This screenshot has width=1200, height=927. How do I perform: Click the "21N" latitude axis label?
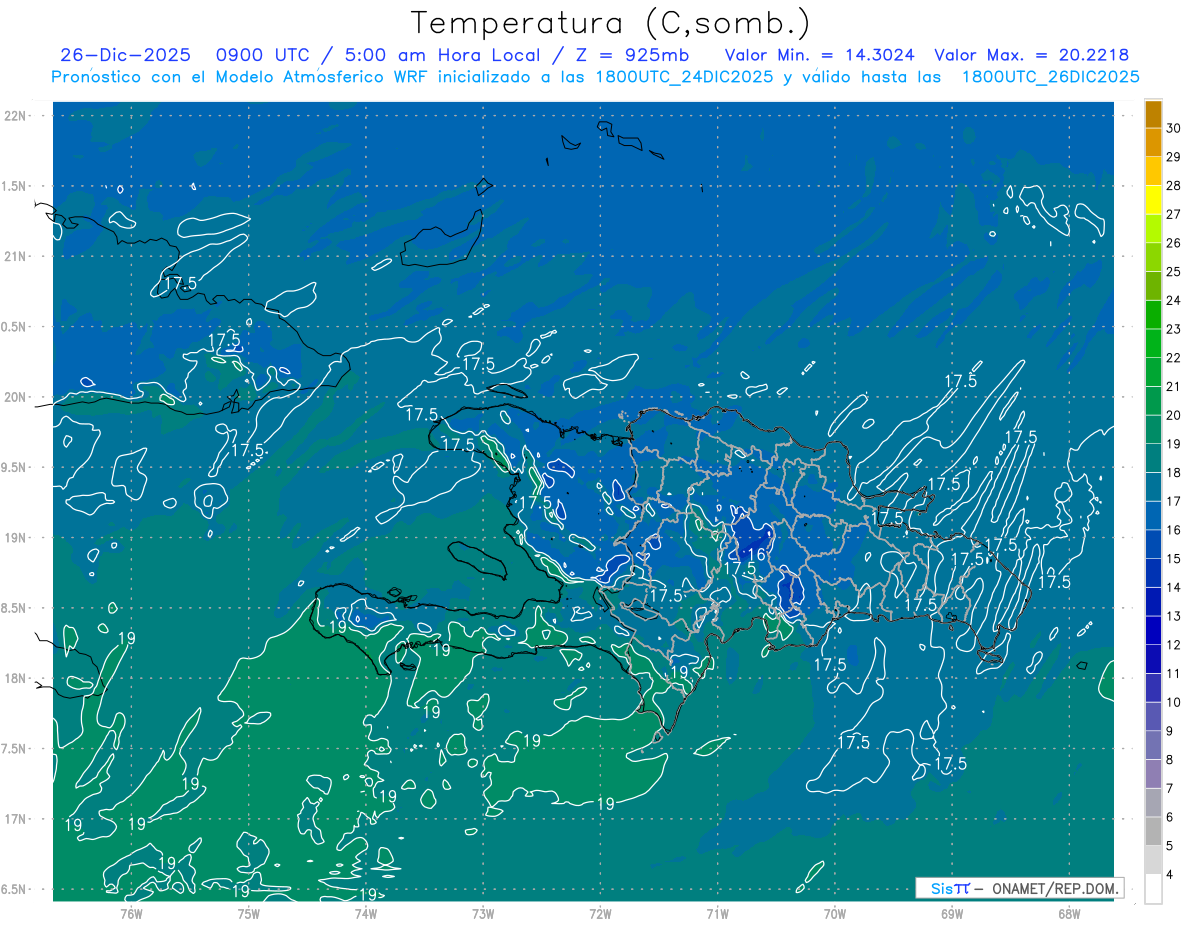click(14, 256)
